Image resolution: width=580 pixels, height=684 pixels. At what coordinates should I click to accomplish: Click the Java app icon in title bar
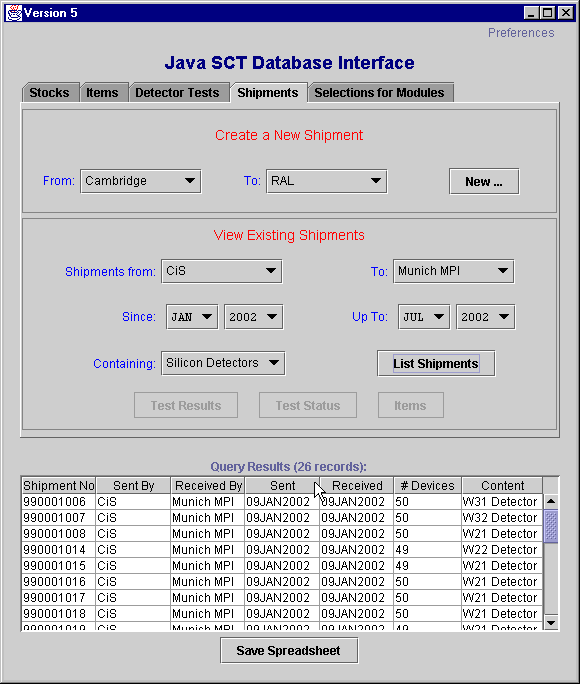[14, 13]
